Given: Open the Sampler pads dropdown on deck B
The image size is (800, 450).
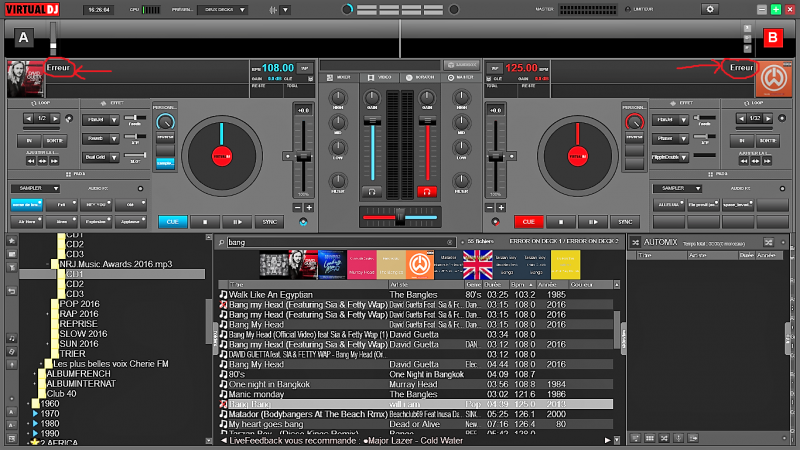Looking at the screenshot, I should [x=677, y=188].
